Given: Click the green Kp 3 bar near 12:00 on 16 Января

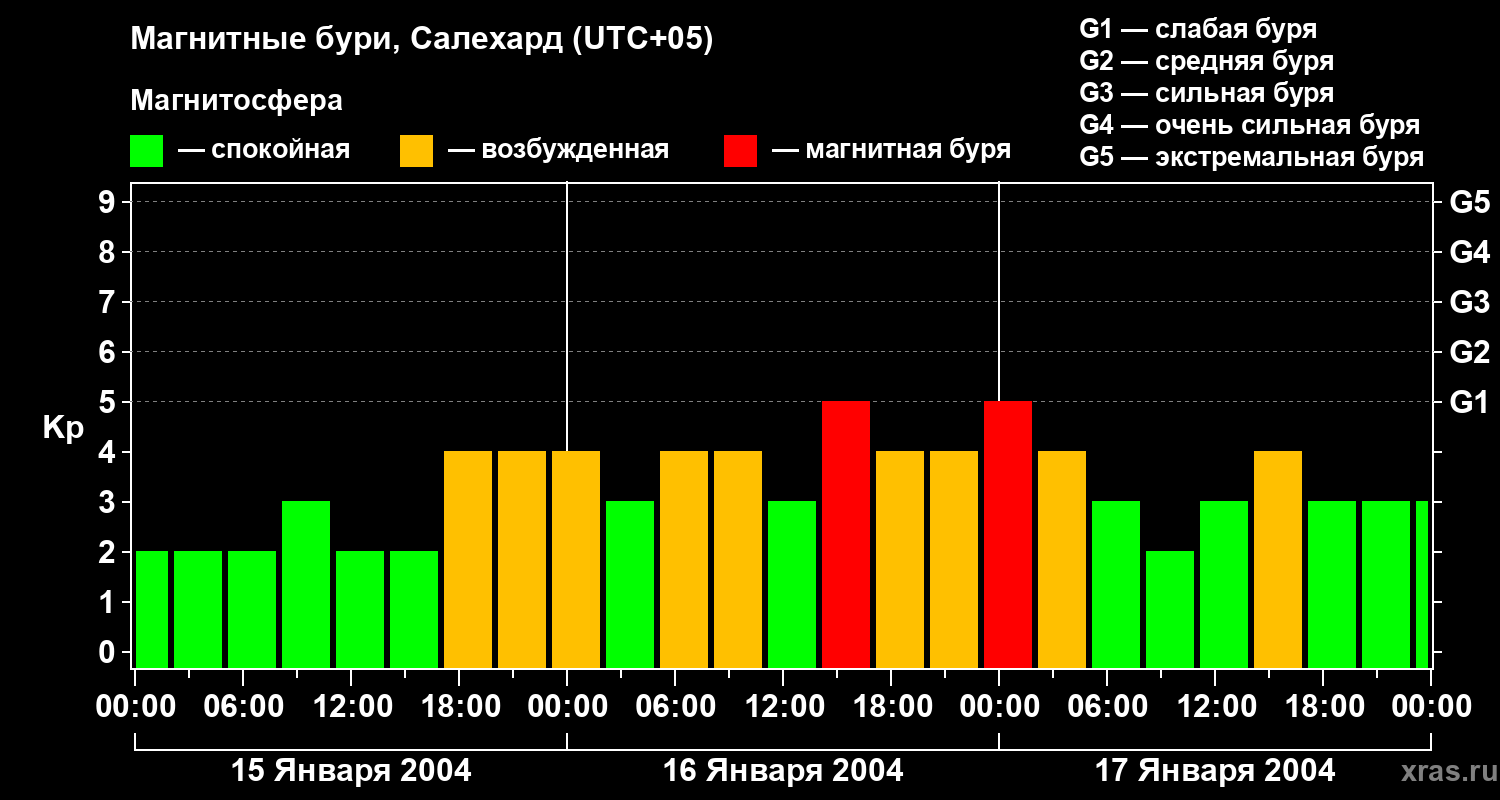Looking at the screenshot, I should coord(792,584).
